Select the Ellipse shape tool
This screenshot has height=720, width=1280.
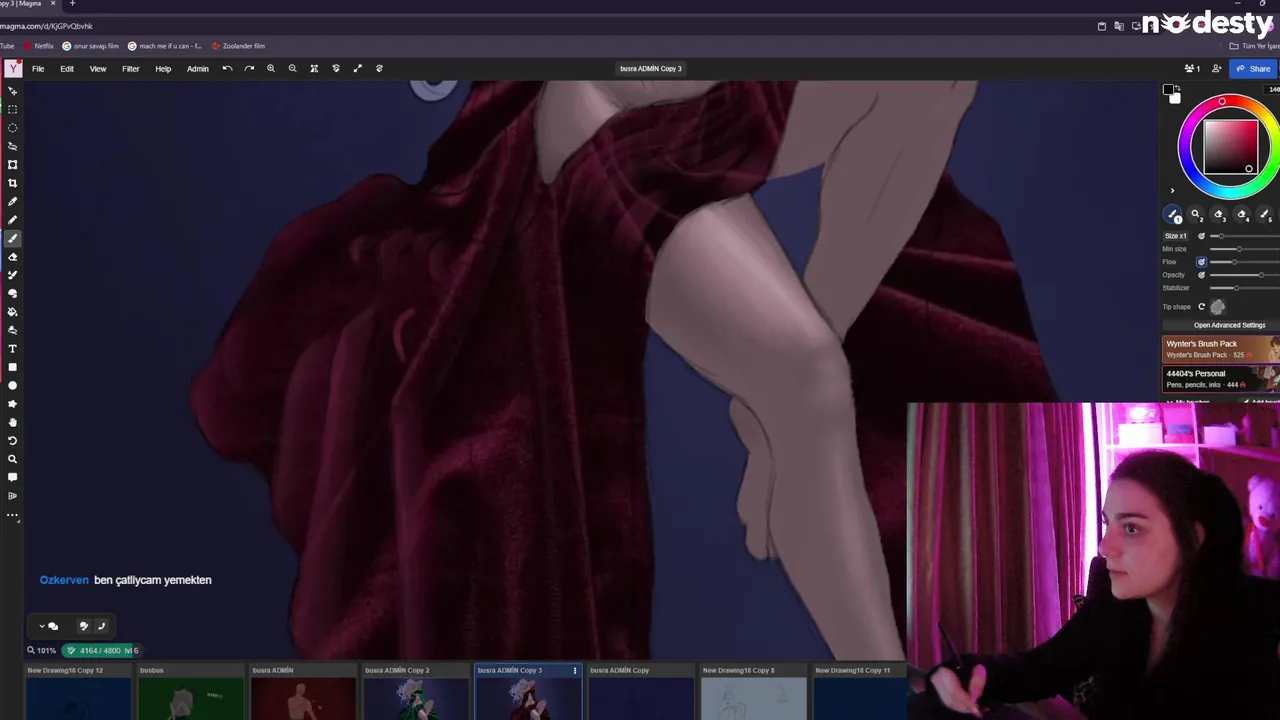tap(12, 385)
